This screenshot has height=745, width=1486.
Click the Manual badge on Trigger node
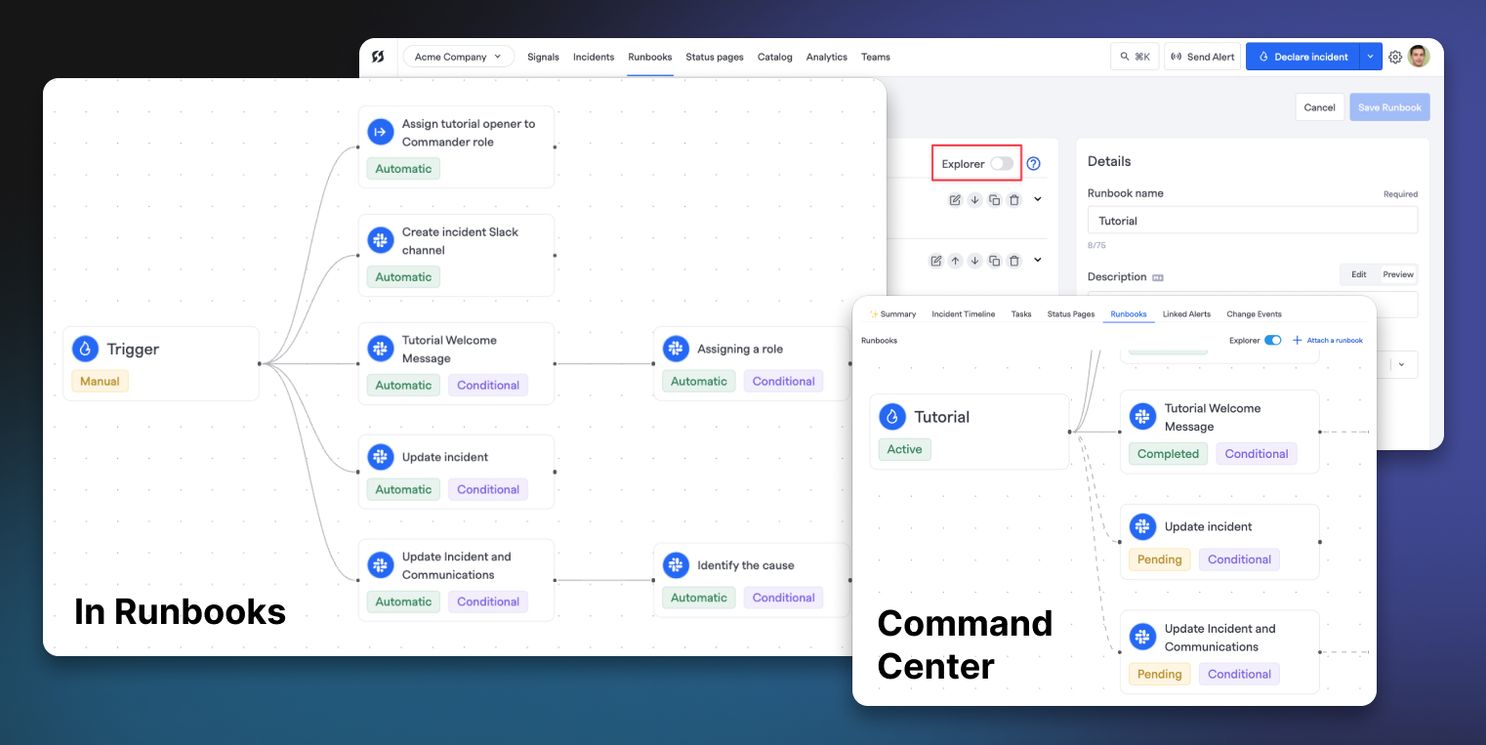(x=100, y=381)
